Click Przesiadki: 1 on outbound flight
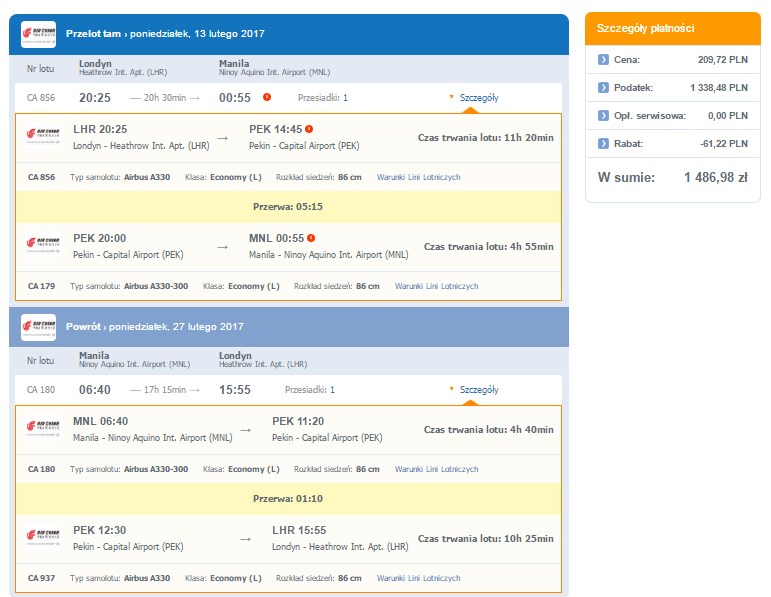This screenshot has height=597, width=771. 323,98
